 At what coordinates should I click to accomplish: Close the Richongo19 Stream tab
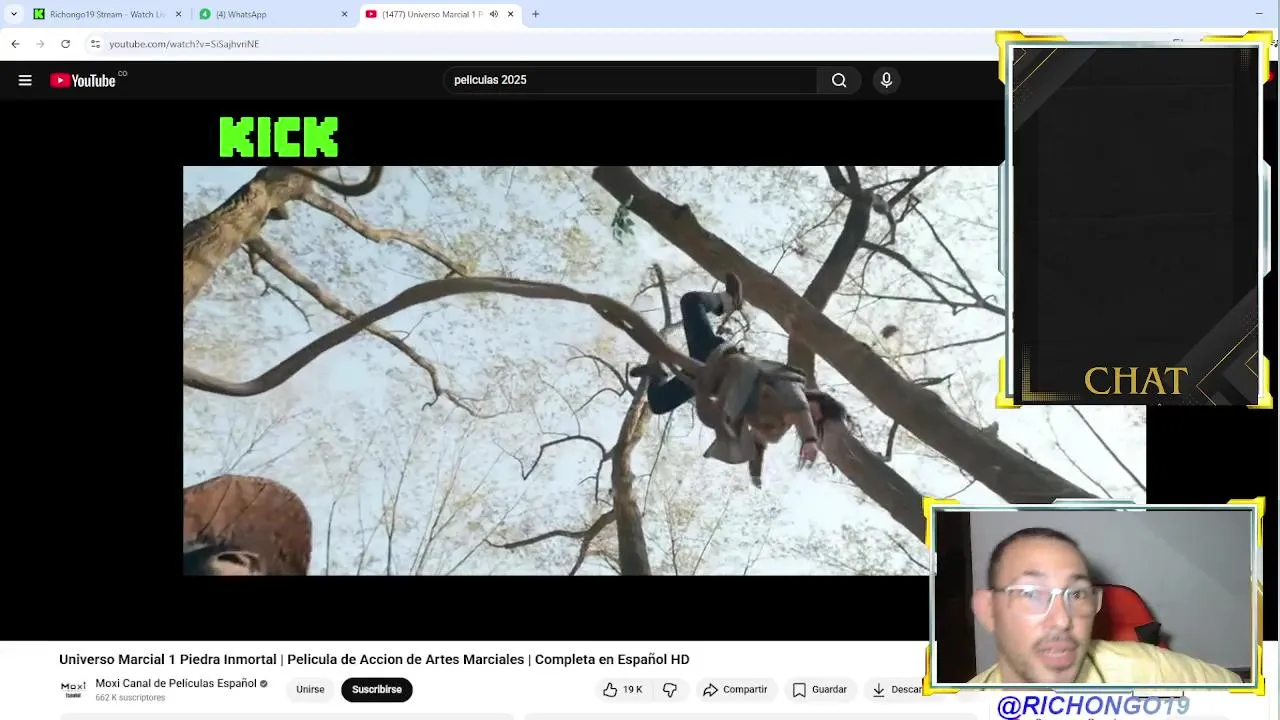[179, 14]
